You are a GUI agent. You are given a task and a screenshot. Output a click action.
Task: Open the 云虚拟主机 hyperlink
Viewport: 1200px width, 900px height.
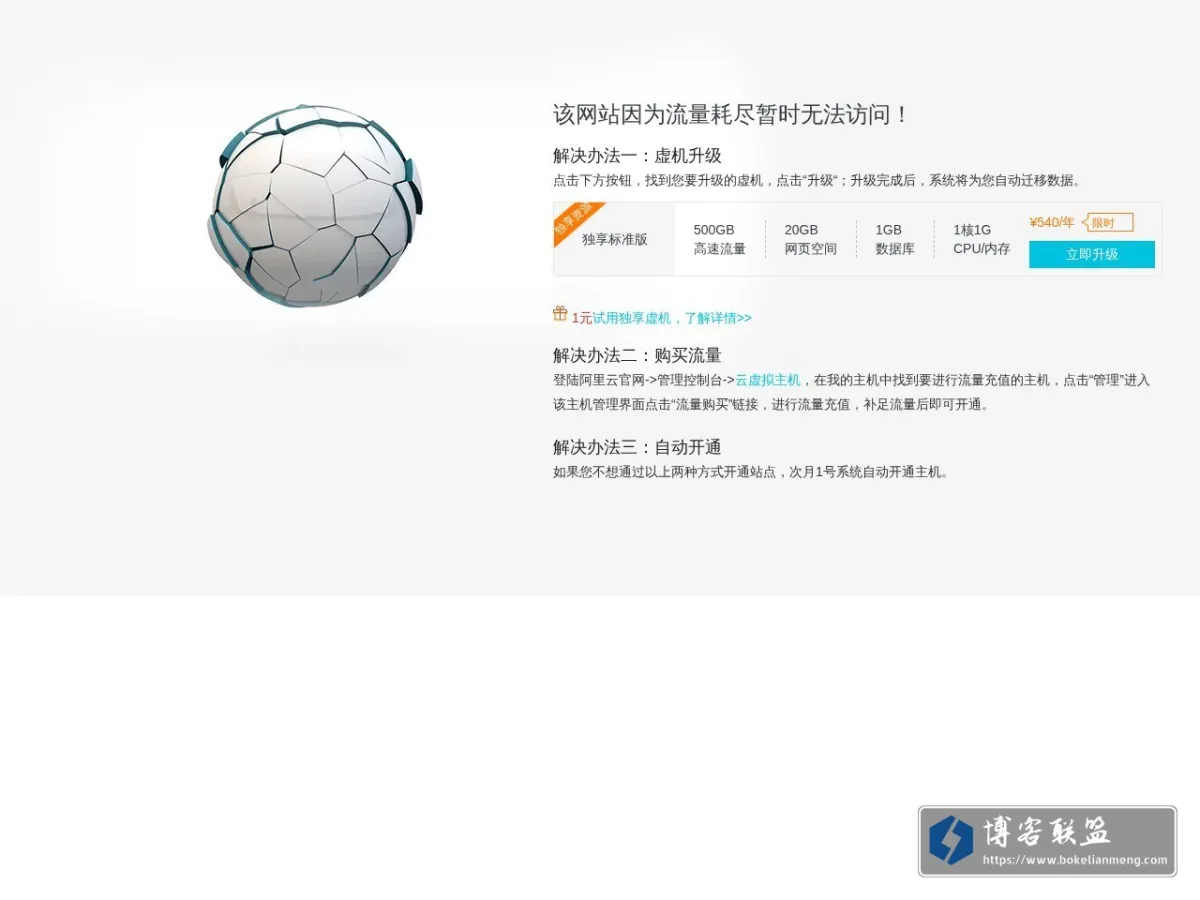point(768,380)
